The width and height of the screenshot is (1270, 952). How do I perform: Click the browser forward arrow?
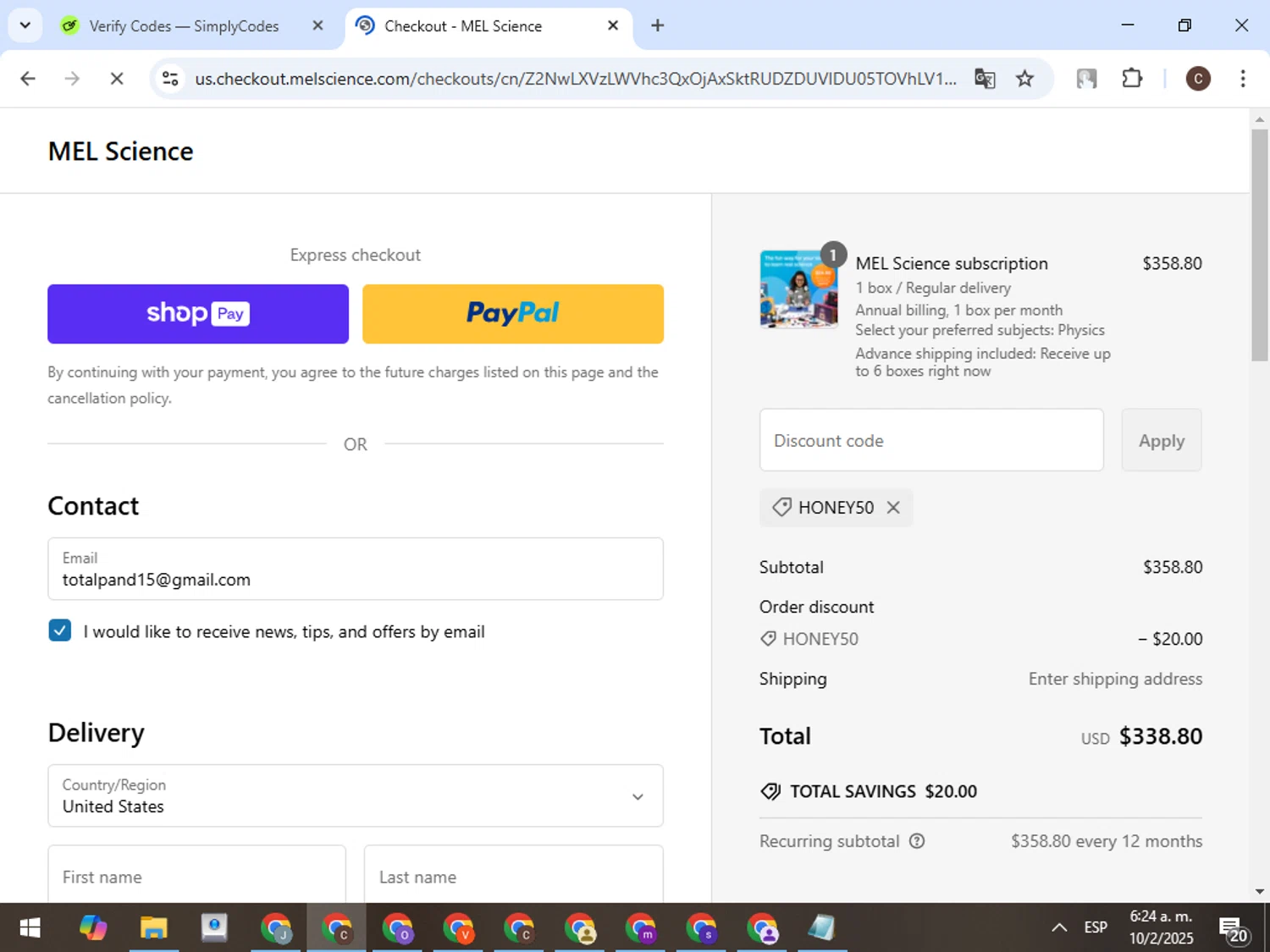click(x=72, y=79)
